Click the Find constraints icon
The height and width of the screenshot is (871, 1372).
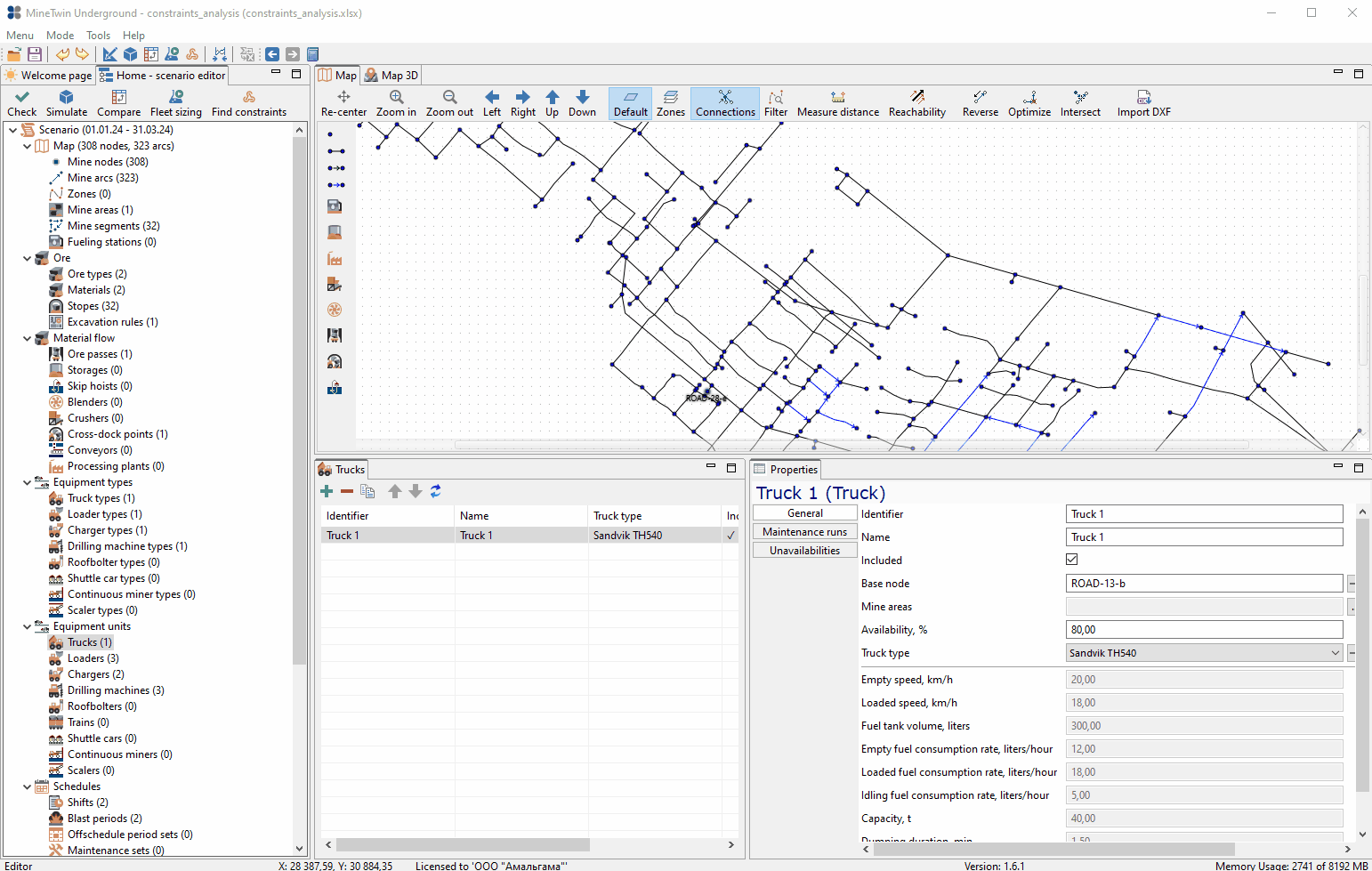click(249, 97)
